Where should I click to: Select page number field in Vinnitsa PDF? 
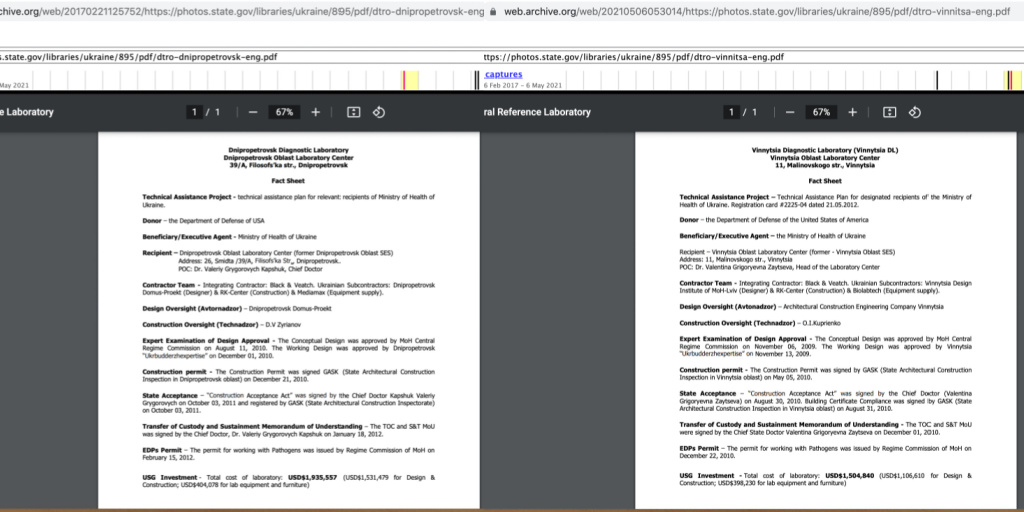732,112
